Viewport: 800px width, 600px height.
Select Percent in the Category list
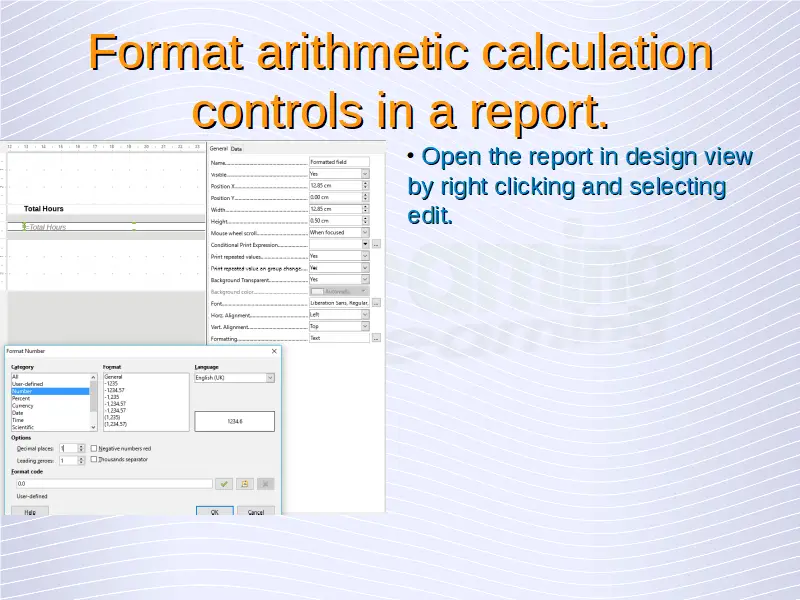click(x=50, y=398)
